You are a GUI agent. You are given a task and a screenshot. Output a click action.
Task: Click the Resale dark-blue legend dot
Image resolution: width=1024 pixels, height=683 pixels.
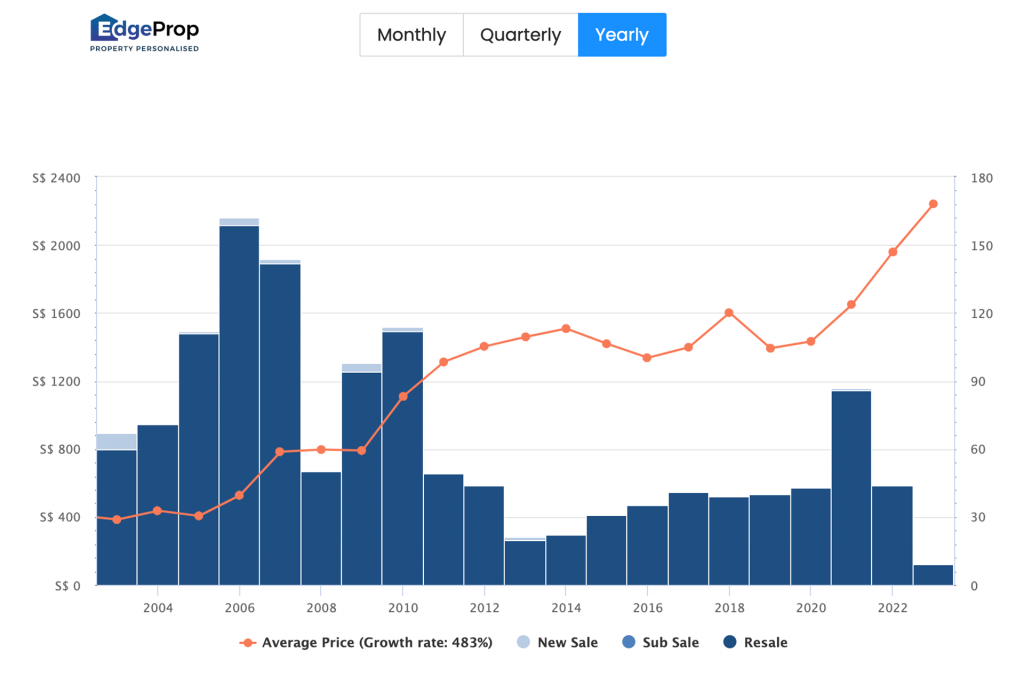tap(727, 643)
